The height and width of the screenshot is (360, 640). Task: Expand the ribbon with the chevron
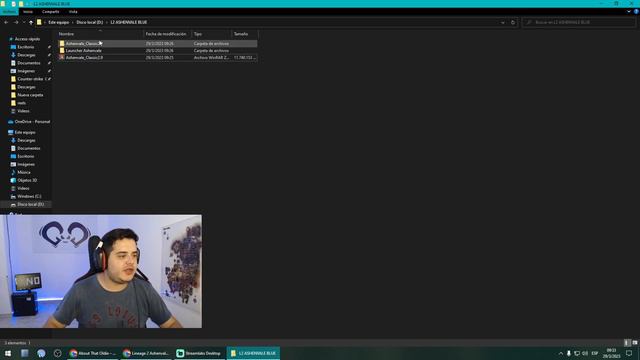(629, 12)
